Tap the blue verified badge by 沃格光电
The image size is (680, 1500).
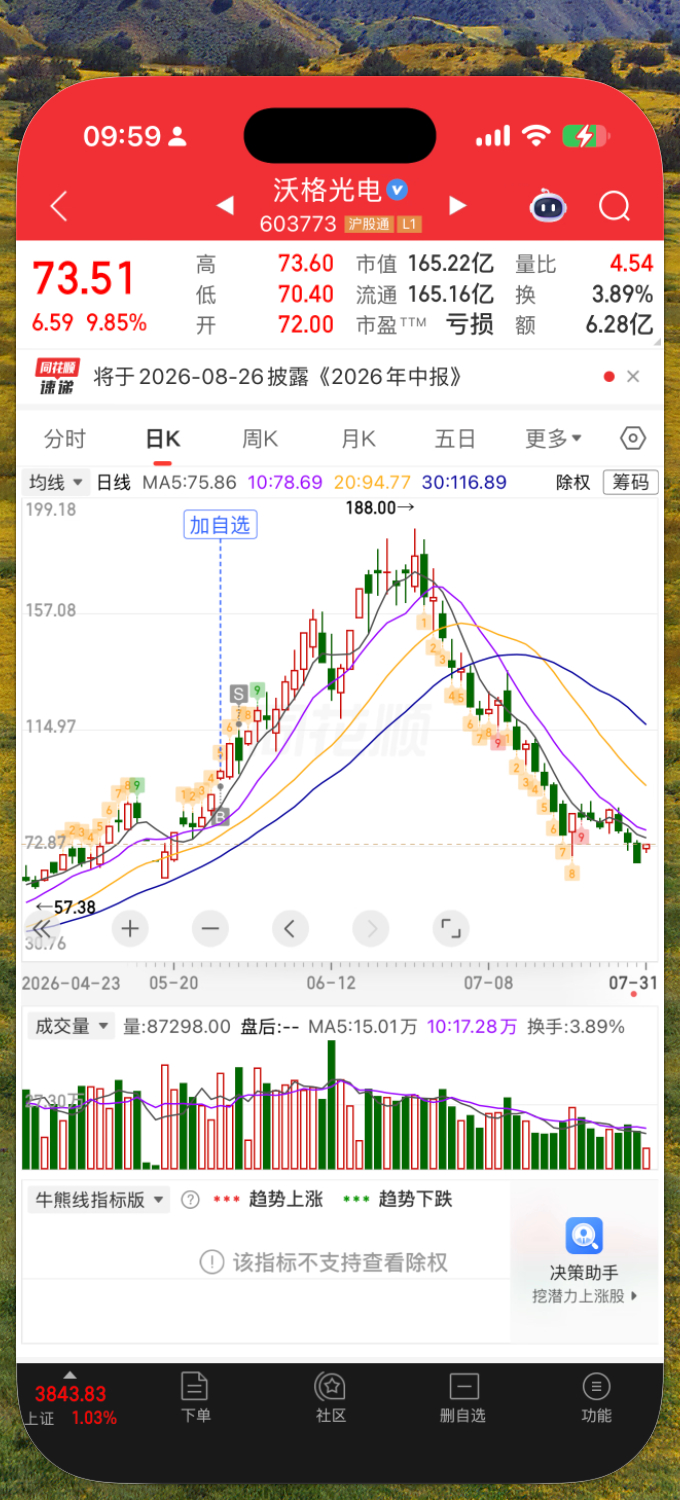(x=397, y=189)
